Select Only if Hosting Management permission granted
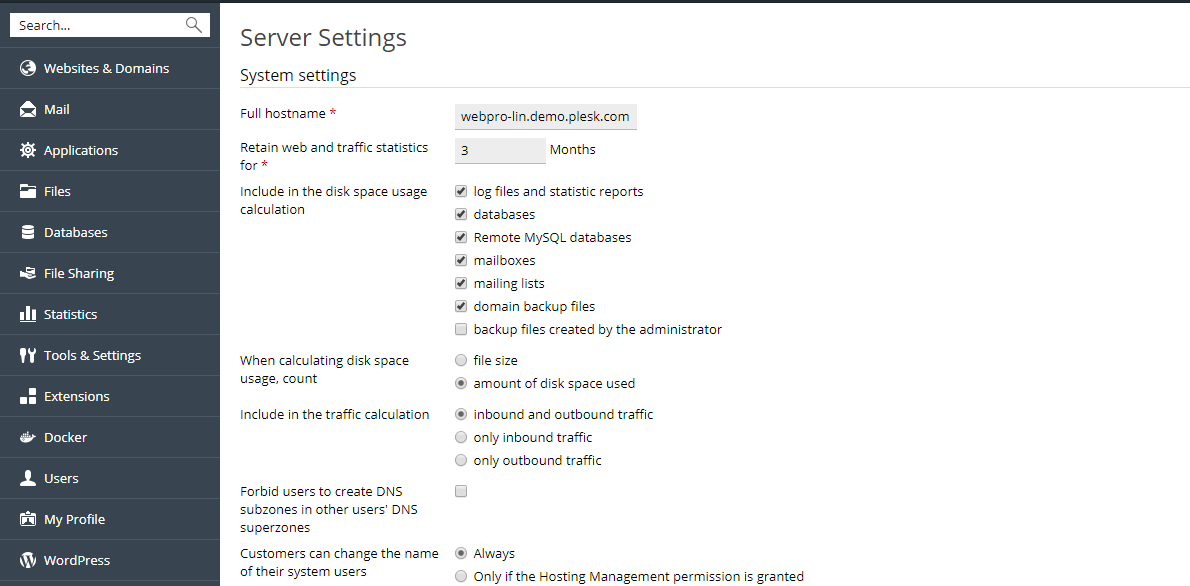 pyautogui.click(x=461, y=576)
